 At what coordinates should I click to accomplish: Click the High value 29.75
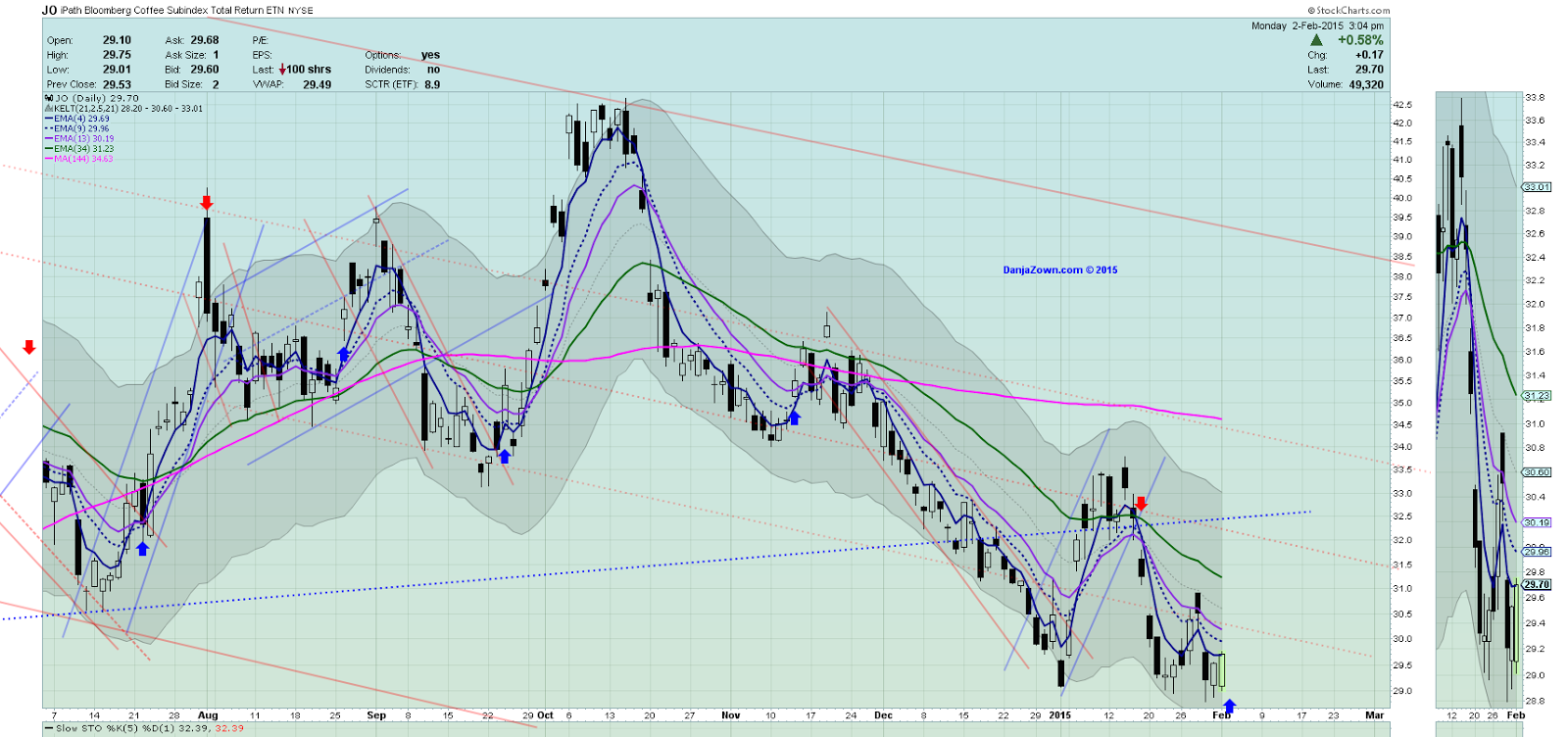(x=117, y=55)
